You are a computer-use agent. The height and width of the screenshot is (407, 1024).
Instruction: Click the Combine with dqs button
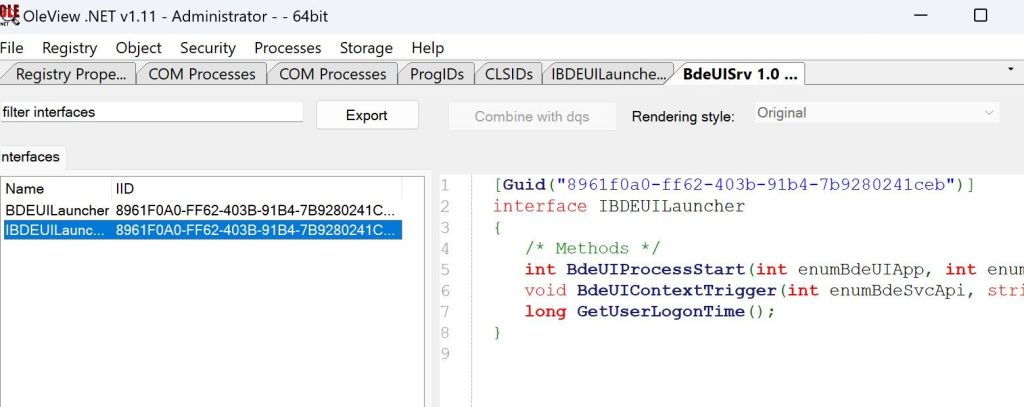(x=531, y=116)
